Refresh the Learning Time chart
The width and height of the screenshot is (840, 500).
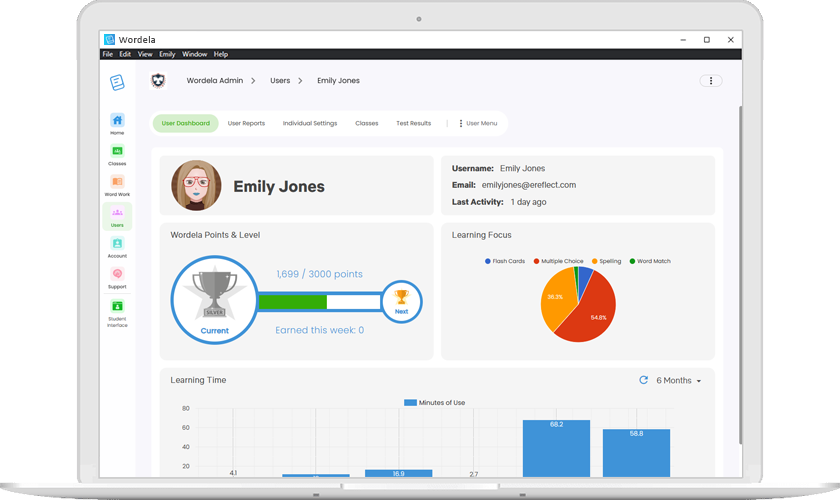click(643, 380)
